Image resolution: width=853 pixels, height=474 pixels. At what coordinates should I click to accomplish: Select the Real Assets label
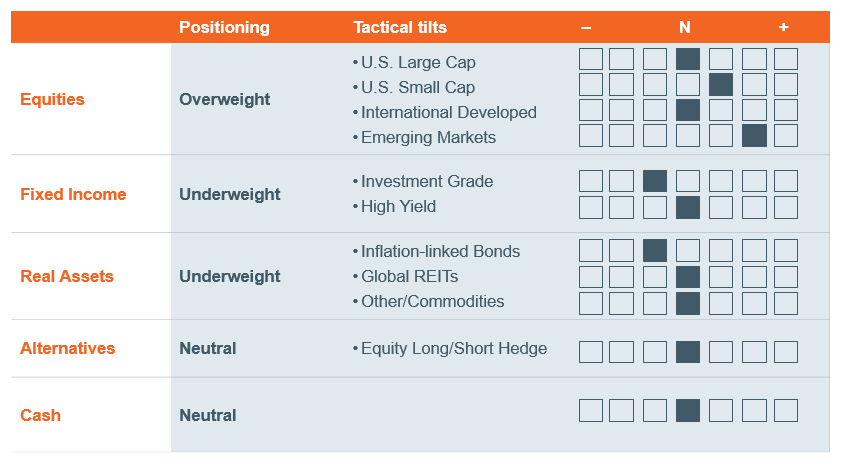67,276
